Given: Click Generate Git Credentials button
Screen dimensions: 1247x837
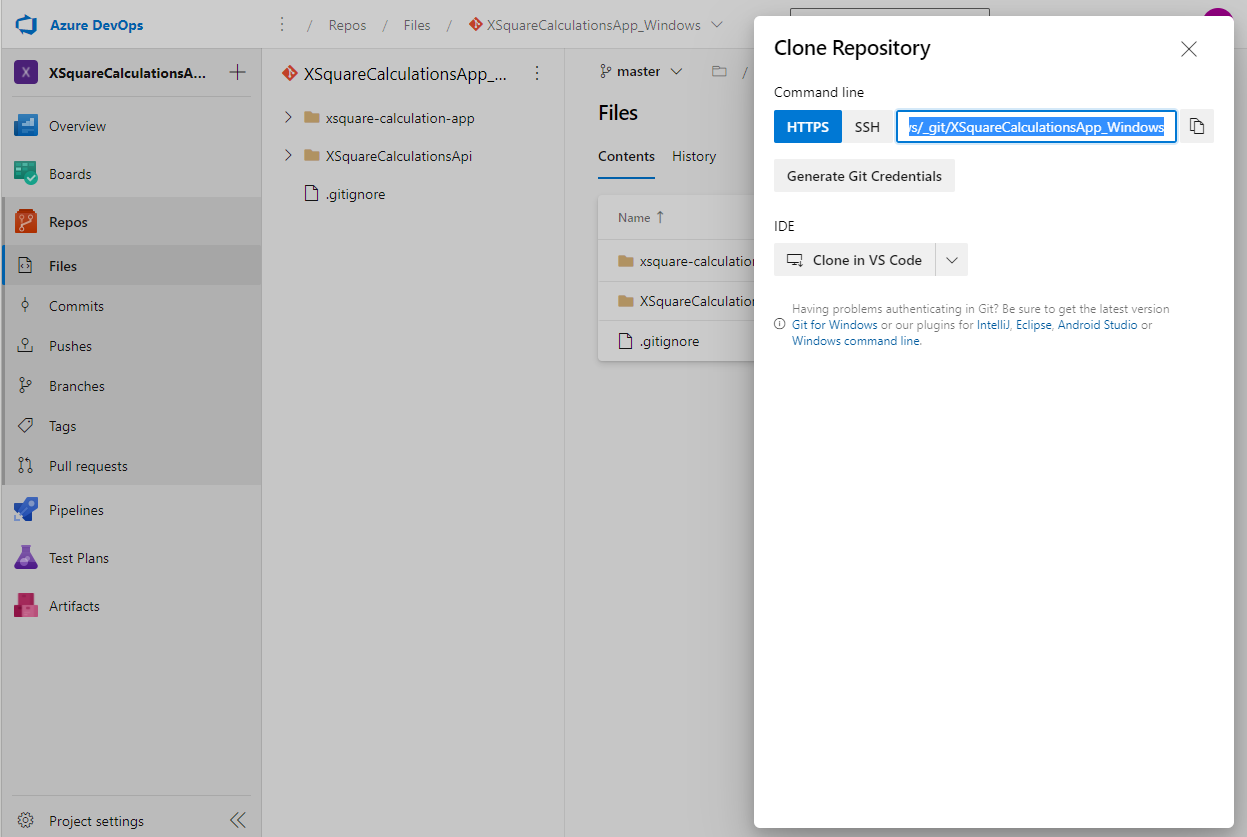Looking at the screenshot, I should (864, 176).
